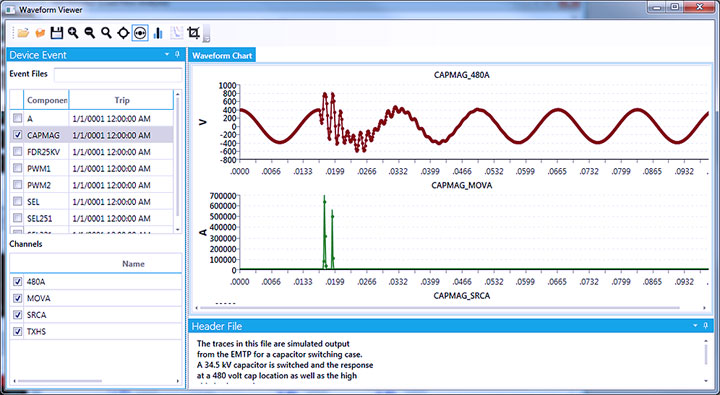Click the Device Event panel title
This screenshot has width=720, height=395.
38,55
